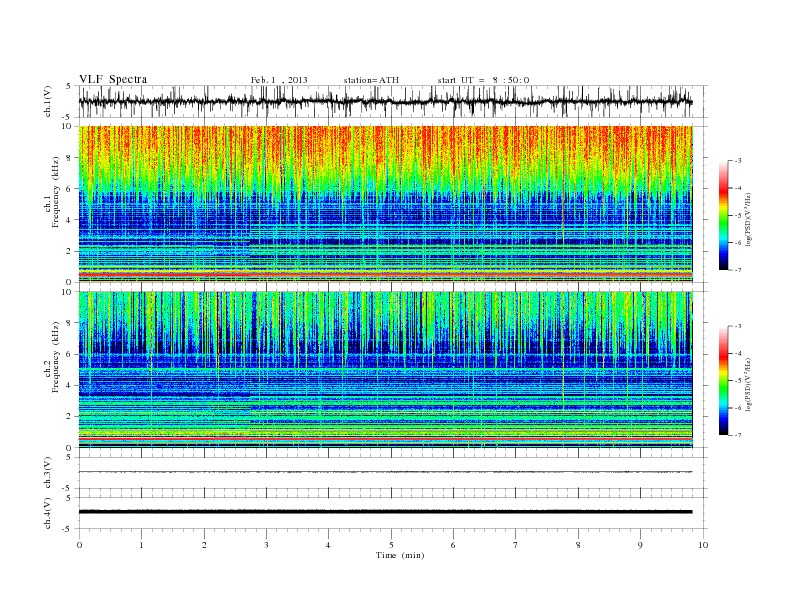The width and height of the screenshot is (792, 612).
Task: Click the "6" tick on the time axis
Action: tap(454, 545)
